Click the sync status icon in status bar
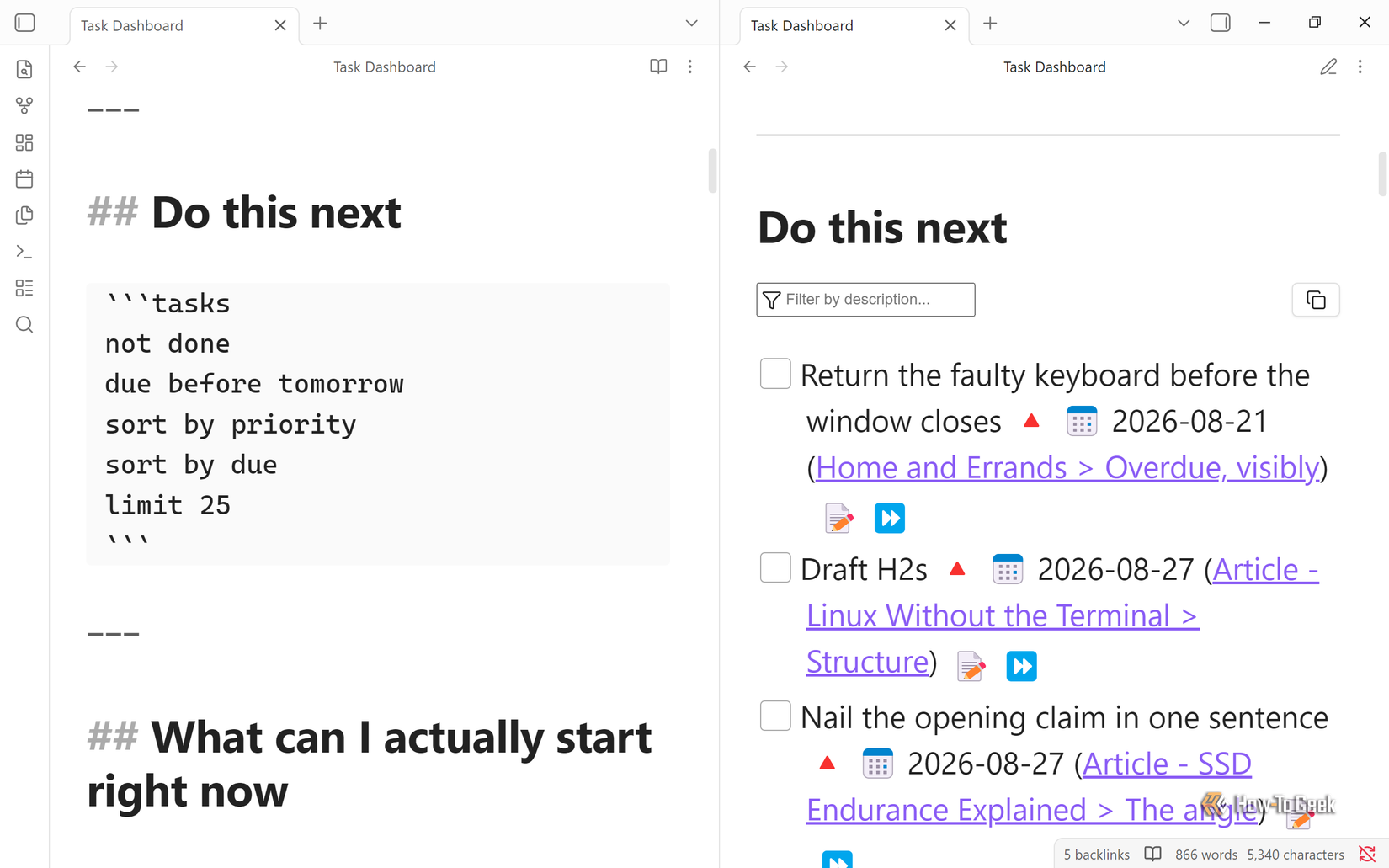This screenshot has height=868, width=1389. 1367,854
